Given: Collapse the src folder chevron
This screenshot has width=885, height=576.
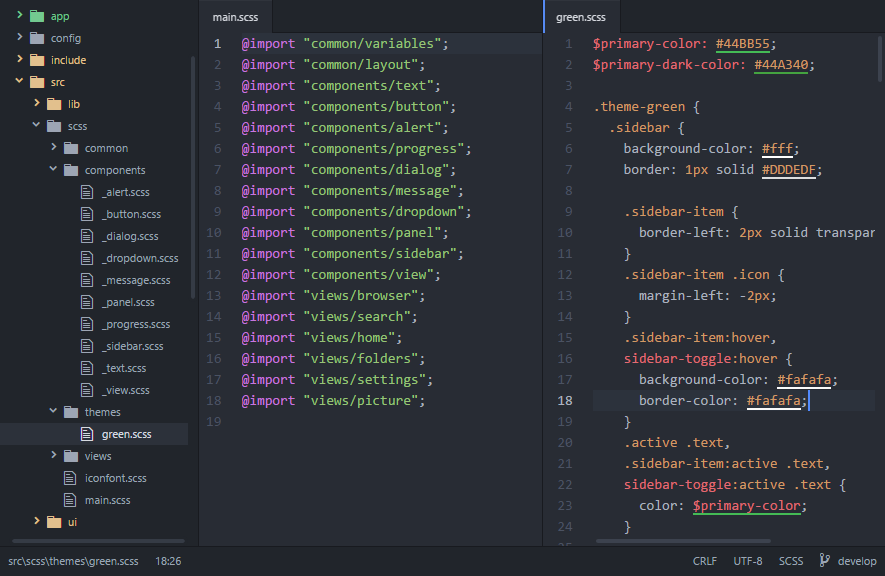Looking at the screenshot, I should (x=20, y=81).
